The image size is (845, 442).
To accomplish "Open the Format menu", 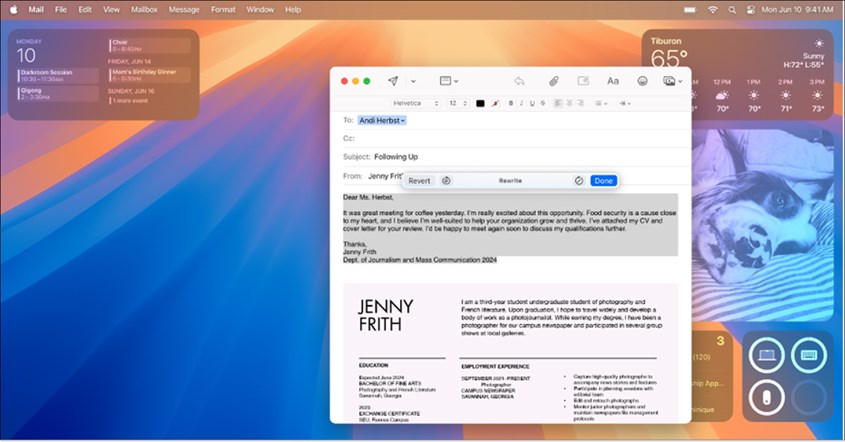I will tap(223, 10).
